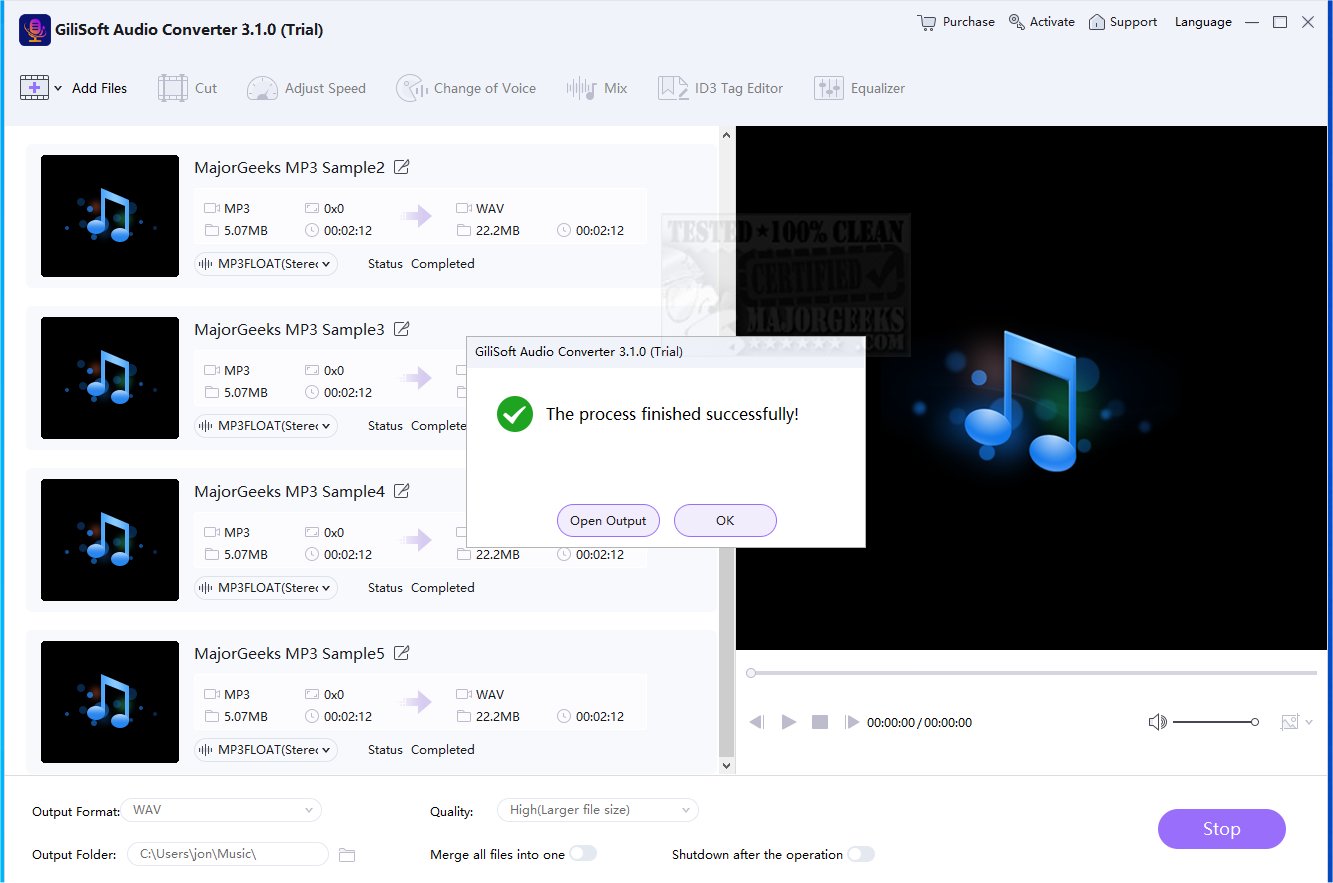Click the previous frame playback button
Screen dimensions: 1333x883
pos(757,722)
